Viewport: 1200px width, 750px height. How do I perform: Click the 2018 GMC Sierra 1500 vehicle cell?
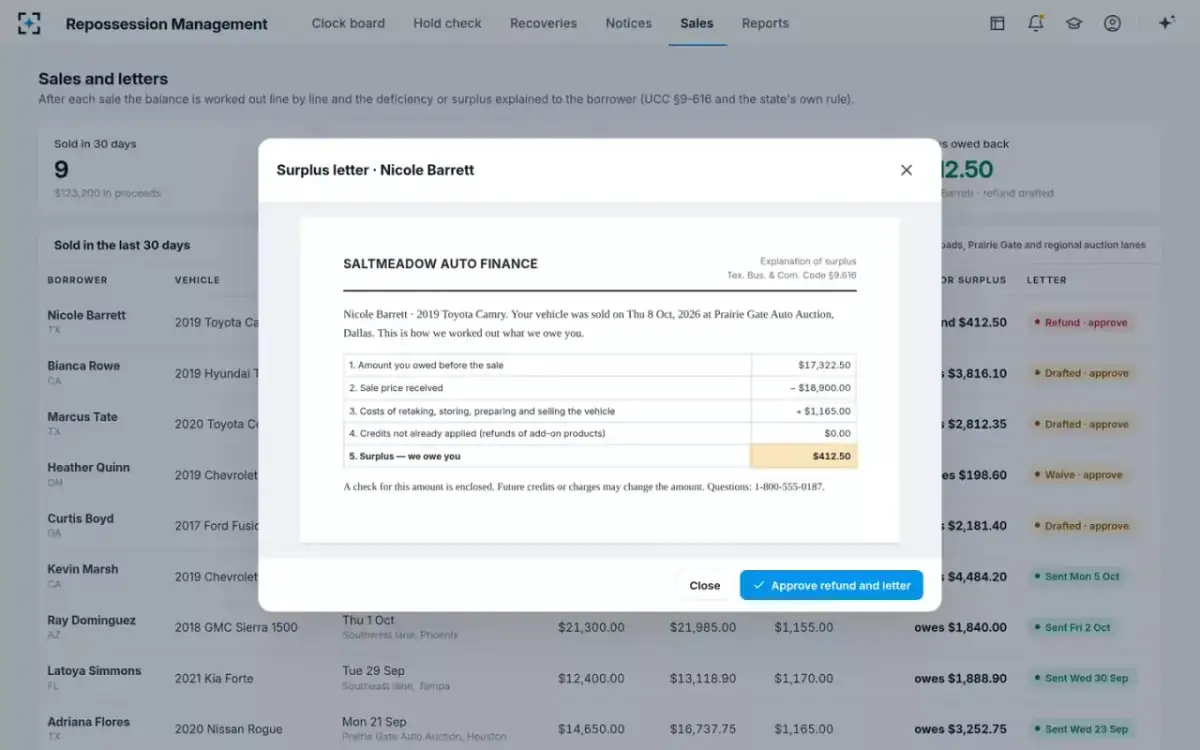tap(236, 627)
